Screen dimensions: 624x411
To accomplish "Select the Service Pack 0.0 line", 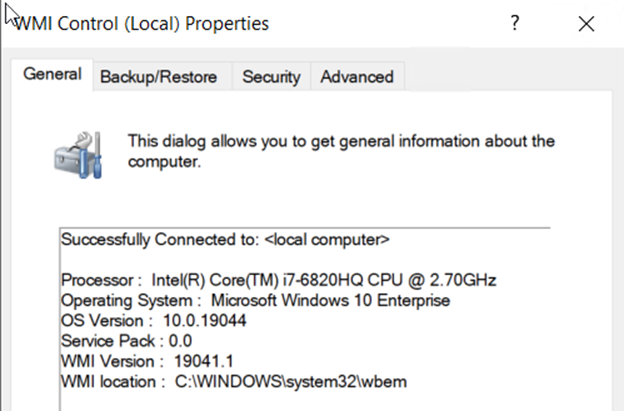I will (127, 341).
